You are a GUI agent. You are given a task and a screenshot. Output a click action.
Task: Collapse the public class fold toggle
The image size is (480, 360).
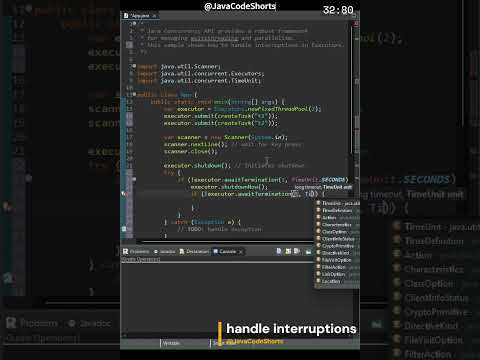134,95
